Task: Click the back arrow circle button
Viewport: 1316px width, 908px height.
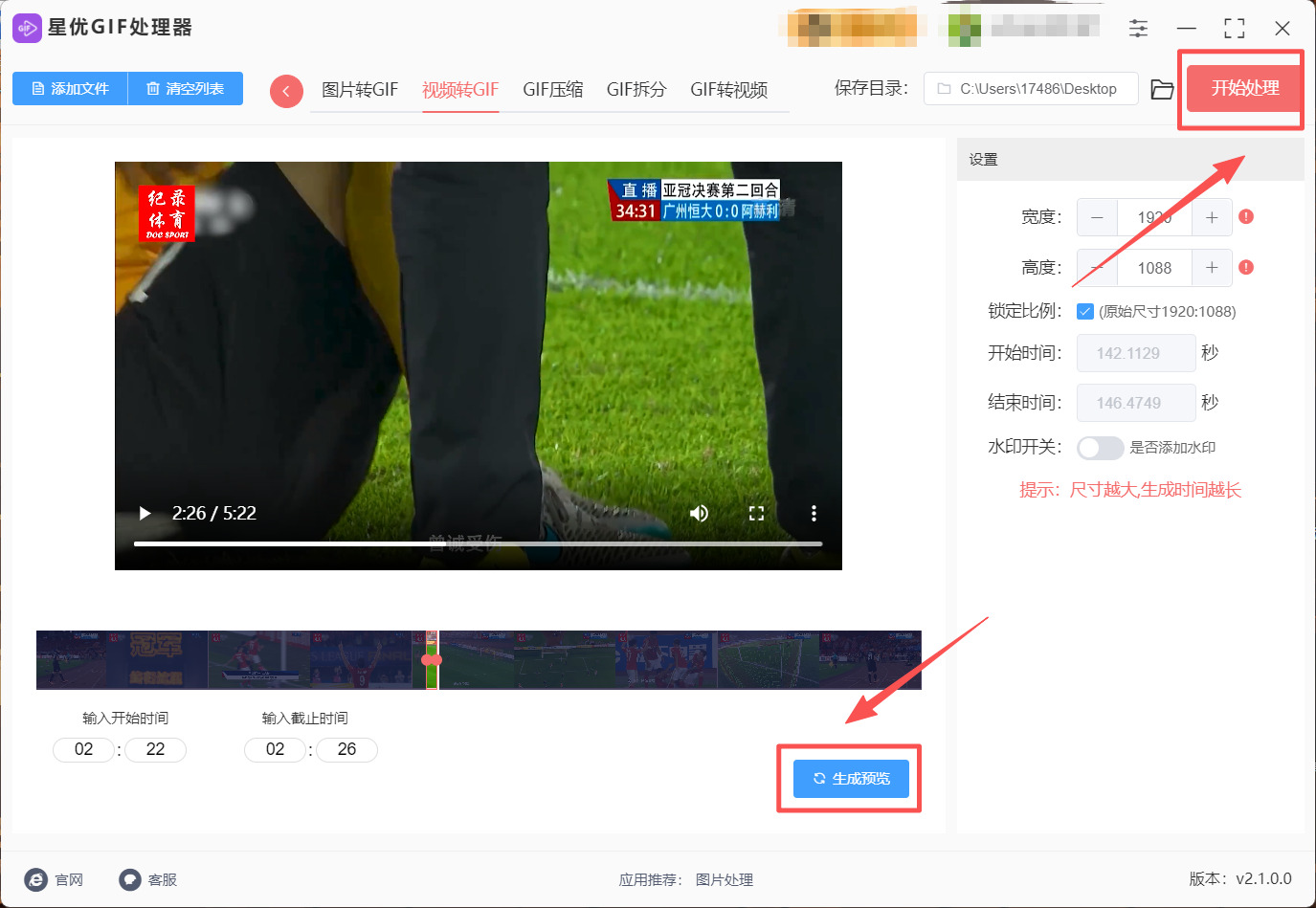Action: click(286, 91)
